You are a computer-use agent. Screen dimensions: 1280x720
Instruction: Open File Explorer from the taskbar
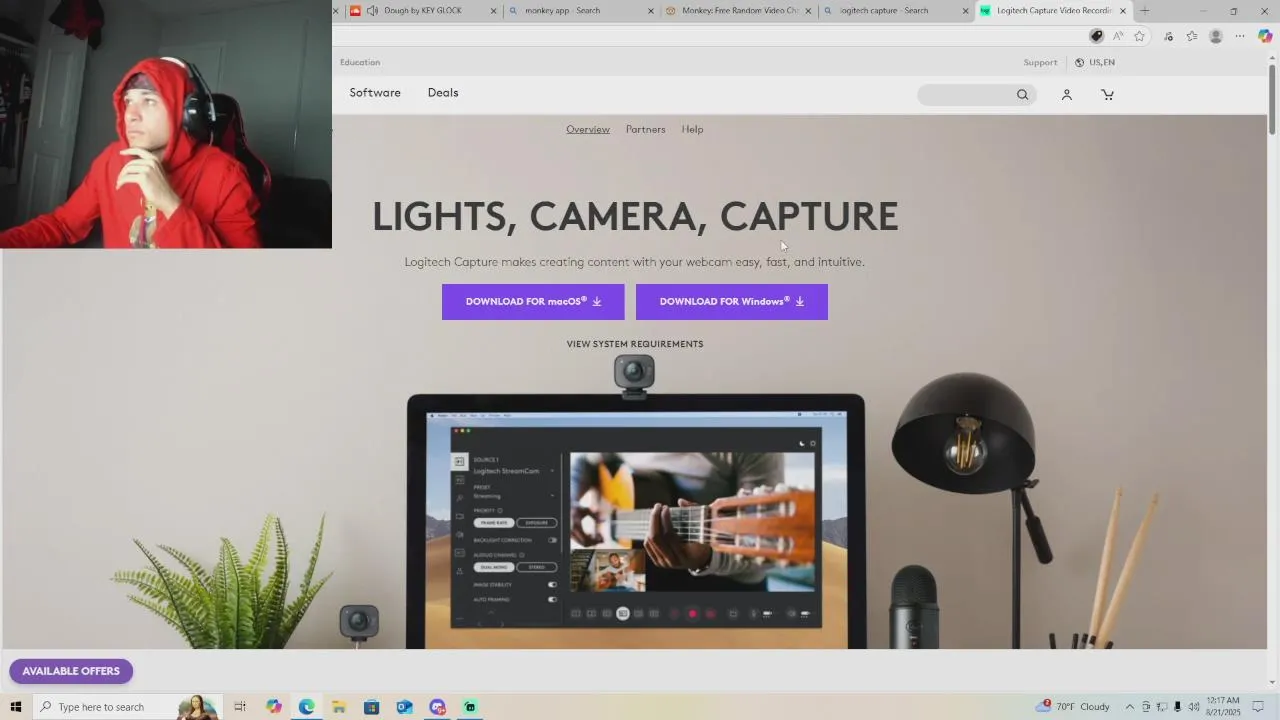coord(339,707)
